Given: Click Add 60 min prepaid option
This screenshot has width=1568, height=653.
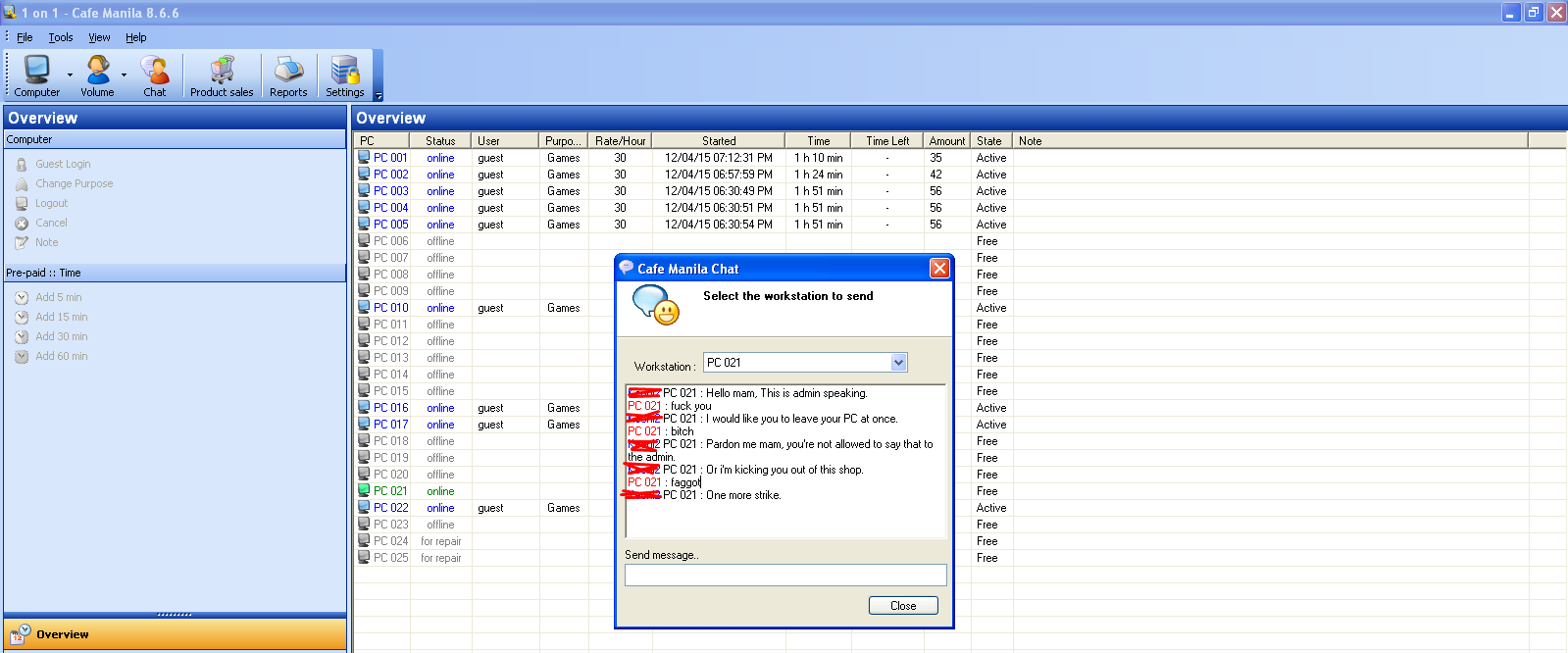Looking at the screenshot, I should click(62, 356).
